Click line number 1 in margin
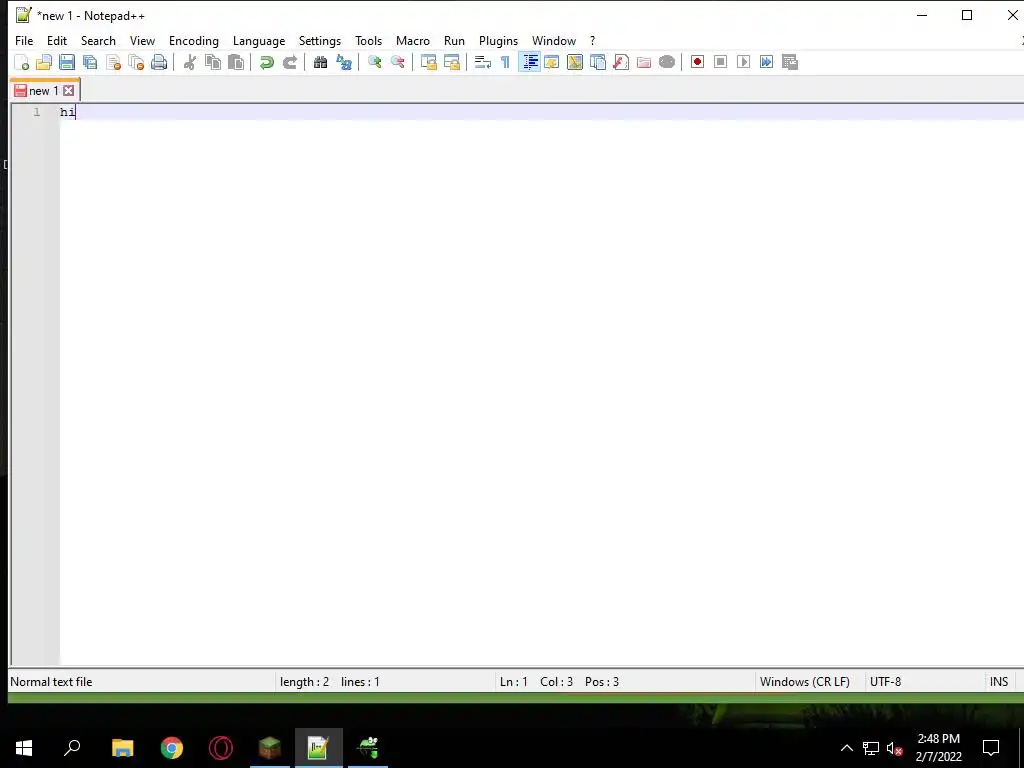The image size is (1024, 768). point(37,112)
